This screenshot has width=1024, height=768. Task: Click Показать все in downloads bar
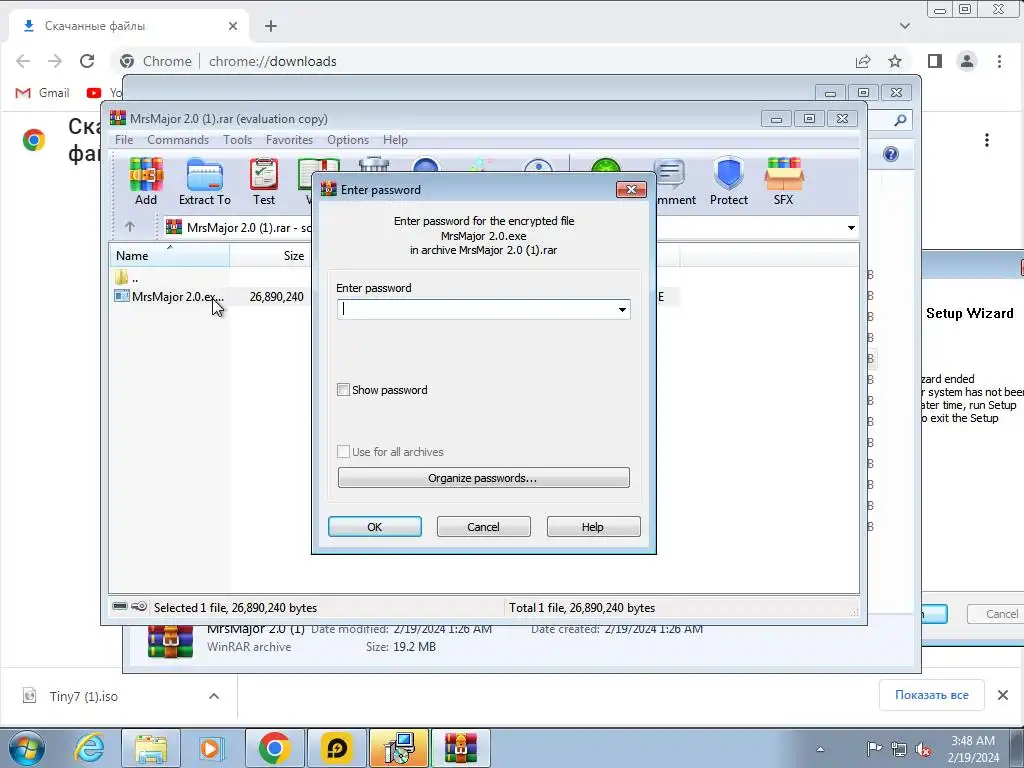pyautogui.click(x=931, y=695)
